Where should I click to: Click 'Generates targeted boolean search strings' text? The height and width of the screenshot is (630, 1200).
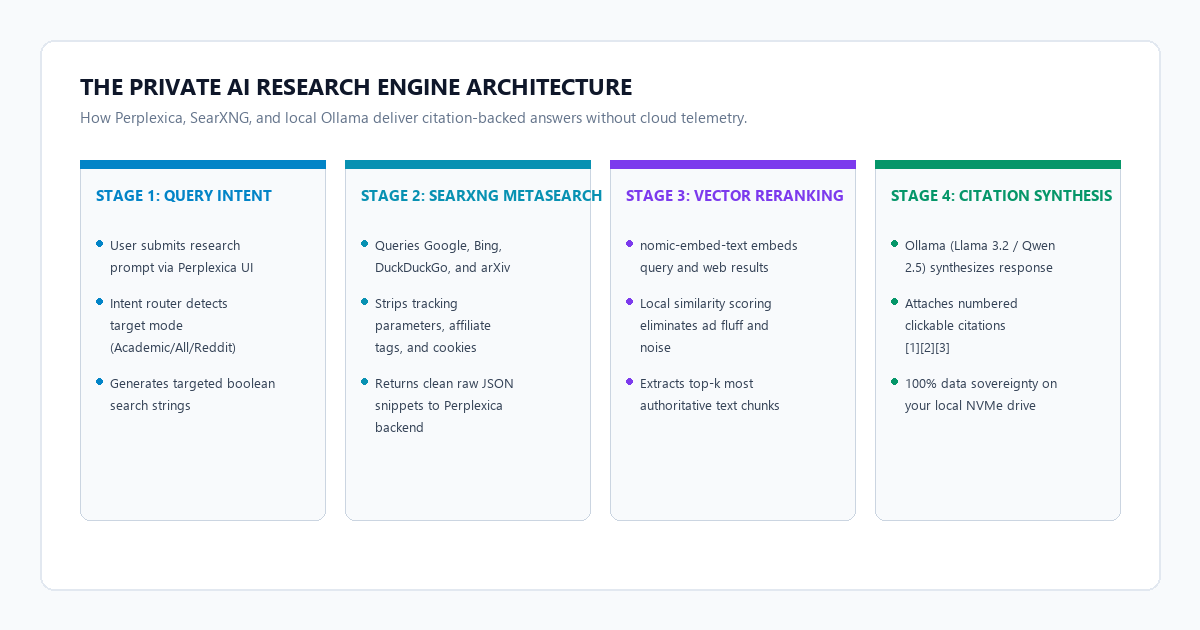[192, 394]
